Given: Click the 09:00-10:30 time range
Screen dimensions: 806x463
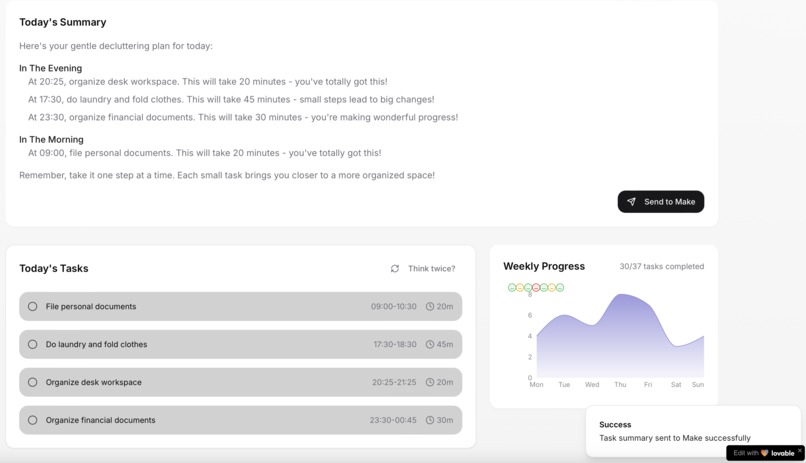Looking at the screenshot, I should pos(394,306).
